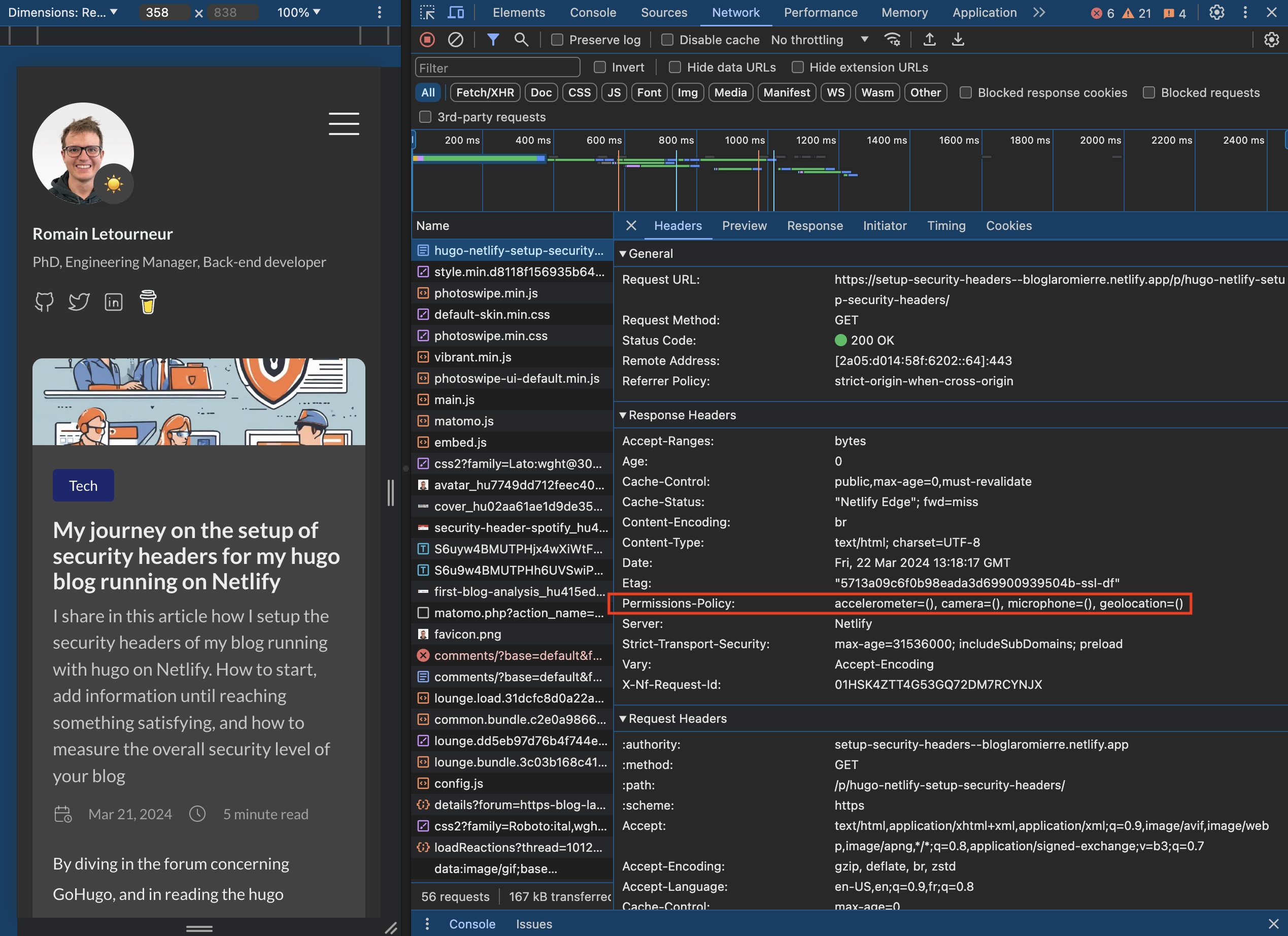Open the Preview tab of request

(x=744, y=225)
